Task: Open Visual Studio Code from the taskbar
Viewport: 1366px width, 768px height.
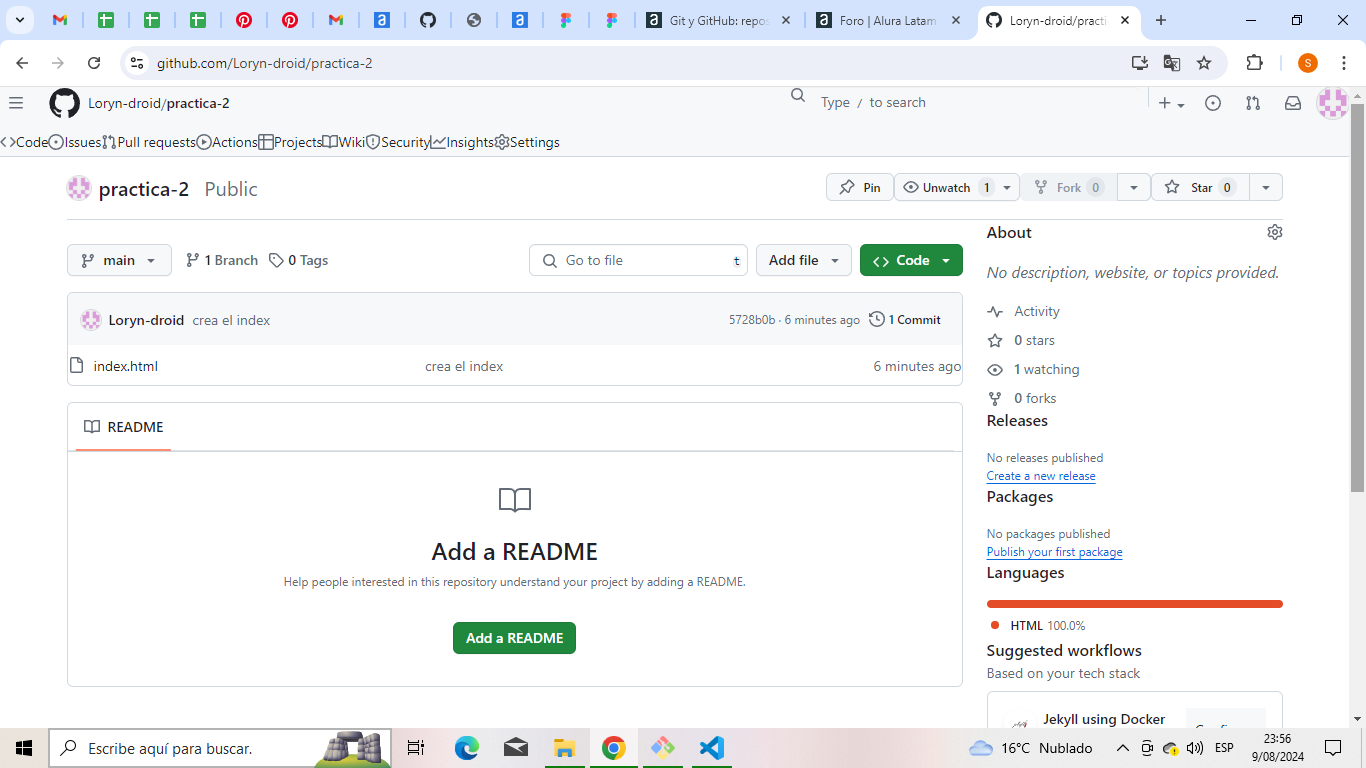Action: click(712, 748)
